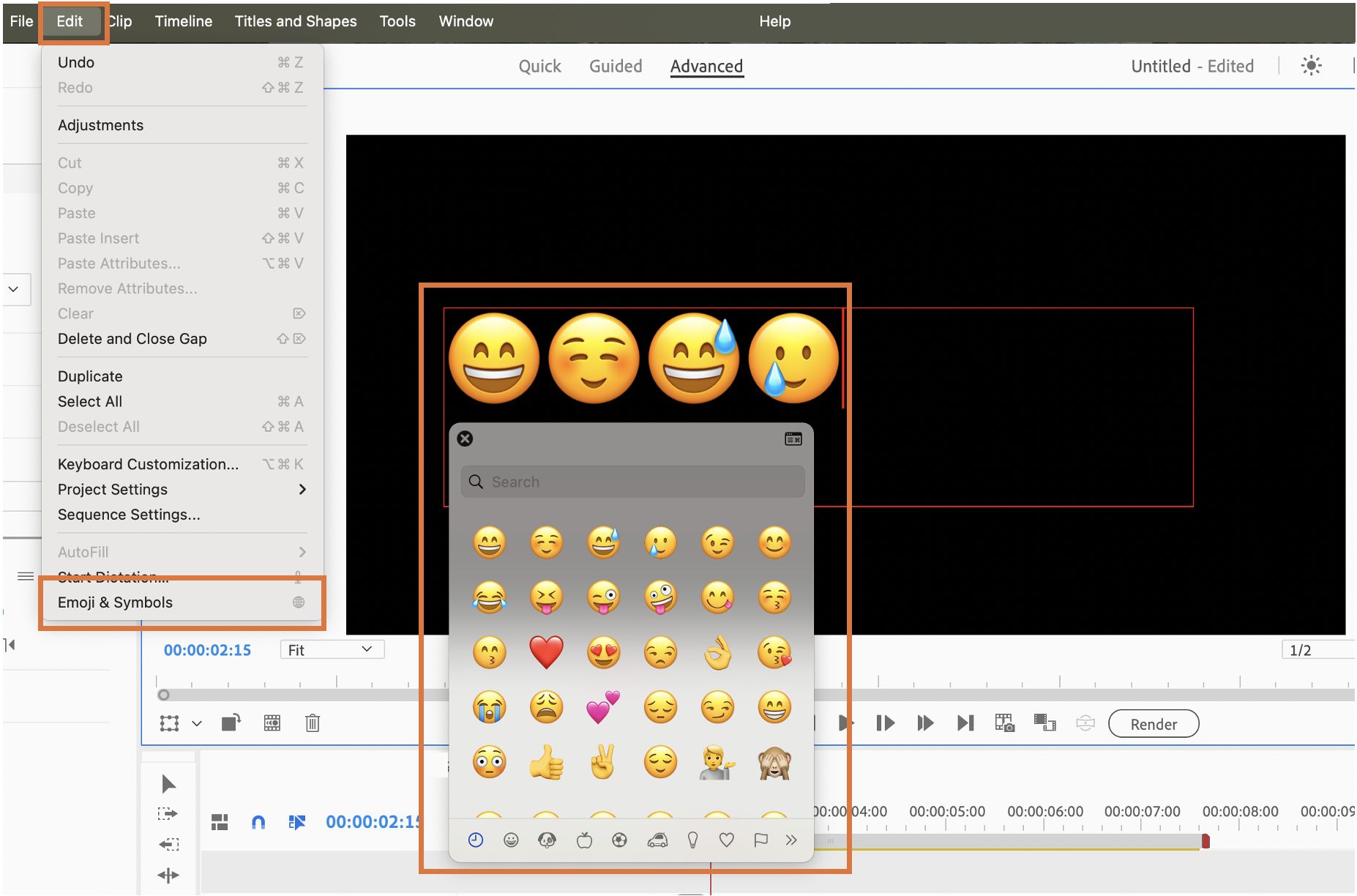Switch to Quick mode
The width and height of the screenshot is (1357, 896).
[x=539, y=67]
